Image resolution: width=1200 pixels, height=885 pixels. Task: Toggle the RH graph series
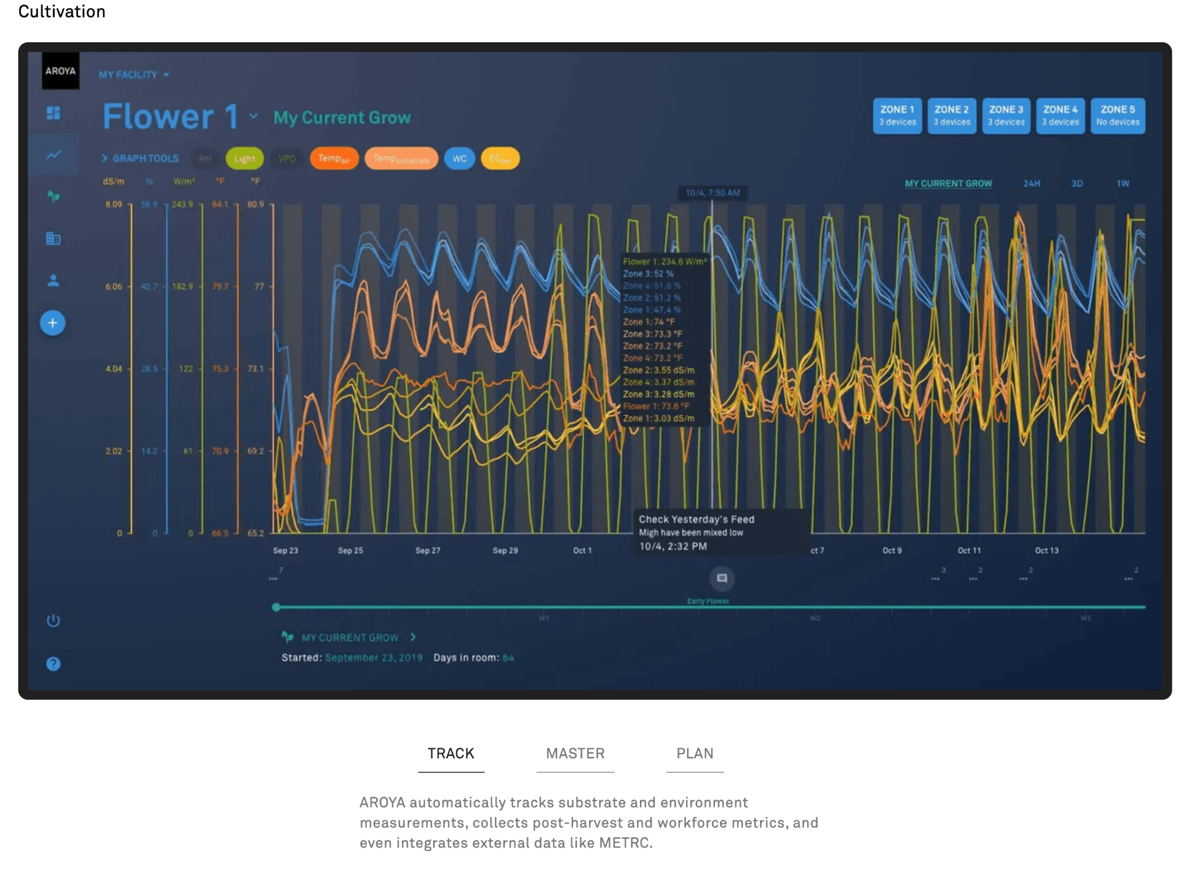point(205,159)
